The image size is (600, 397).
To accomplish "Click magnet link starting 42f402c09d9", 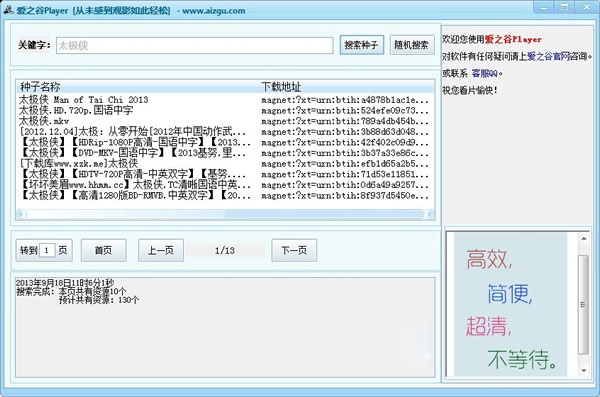I will click(345, 143).
